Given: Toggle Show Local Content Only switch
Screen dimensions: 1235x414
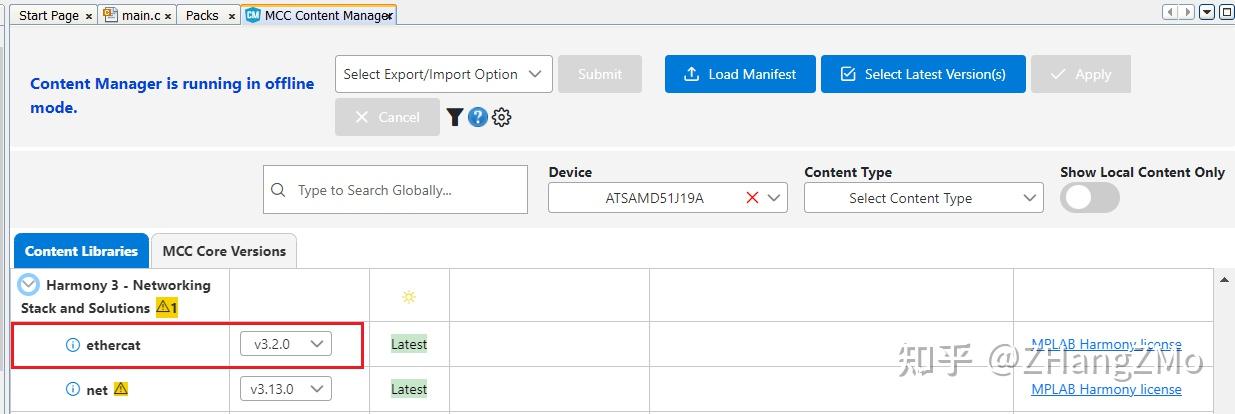Looking at the screenshot, I should coord(1090,198).
